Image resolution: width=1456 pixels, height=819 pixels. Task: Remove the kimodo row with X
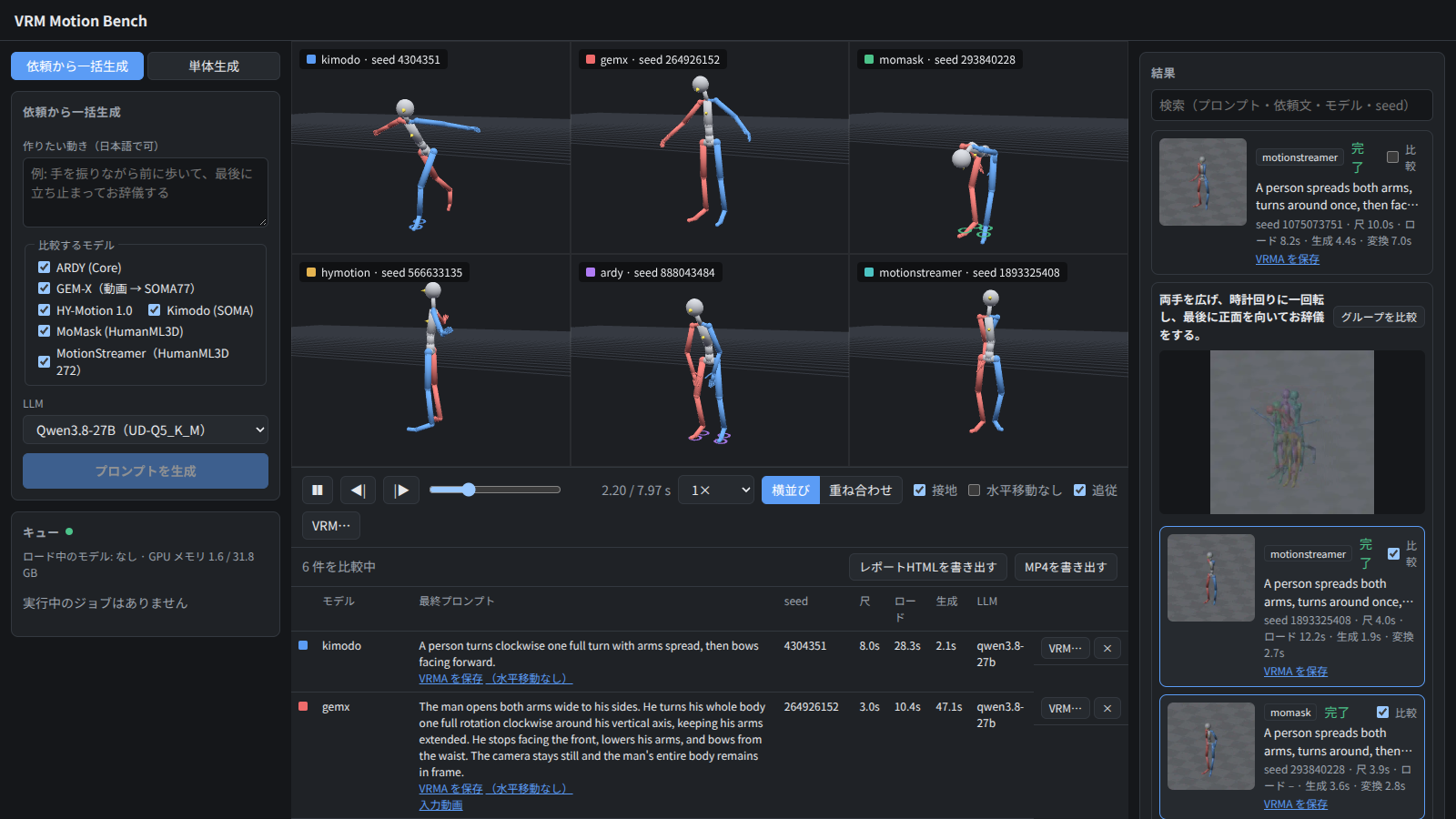coord(1107,649)
